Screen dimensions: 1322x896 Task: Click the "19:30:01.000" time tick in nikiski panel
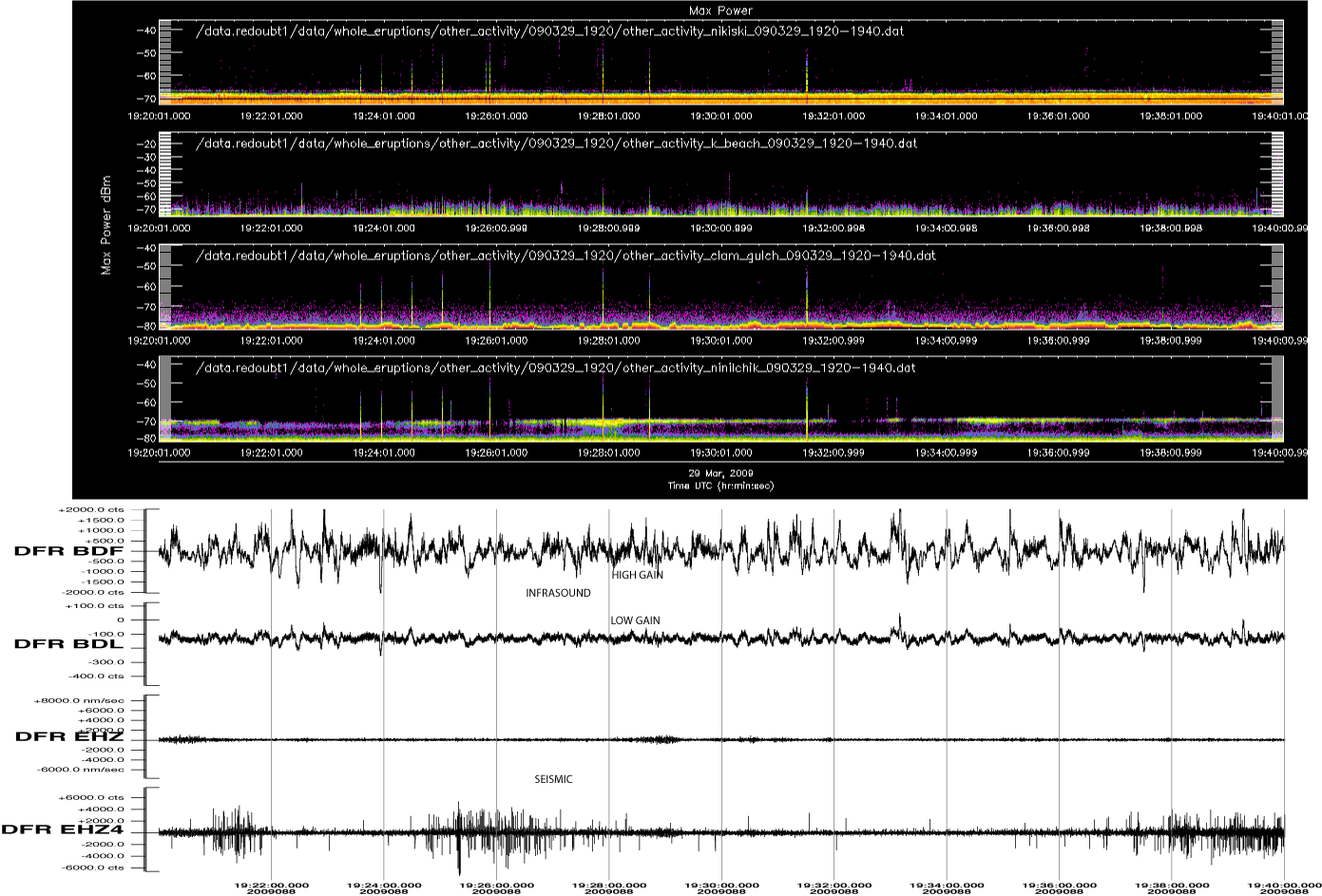click(721, 116)
